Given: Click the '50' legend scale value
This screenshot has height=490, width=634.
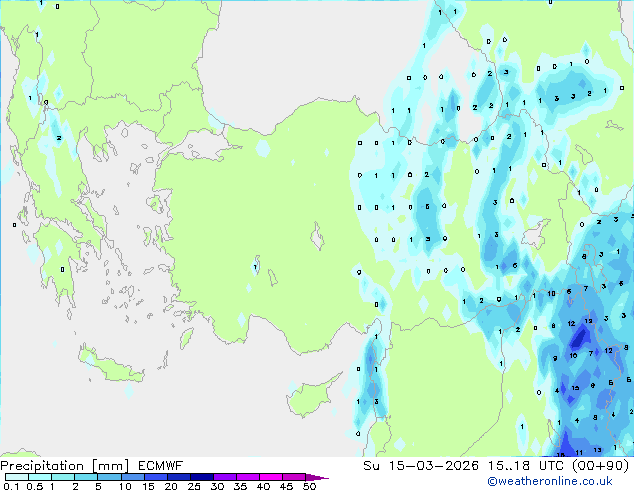Looking at the screenshot, I should point(310,486).
